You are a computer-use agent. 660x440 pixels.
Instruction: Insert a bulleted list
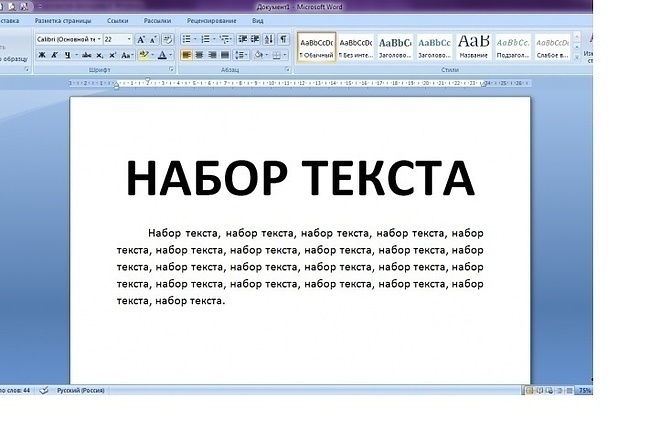(x=187, y=40)
